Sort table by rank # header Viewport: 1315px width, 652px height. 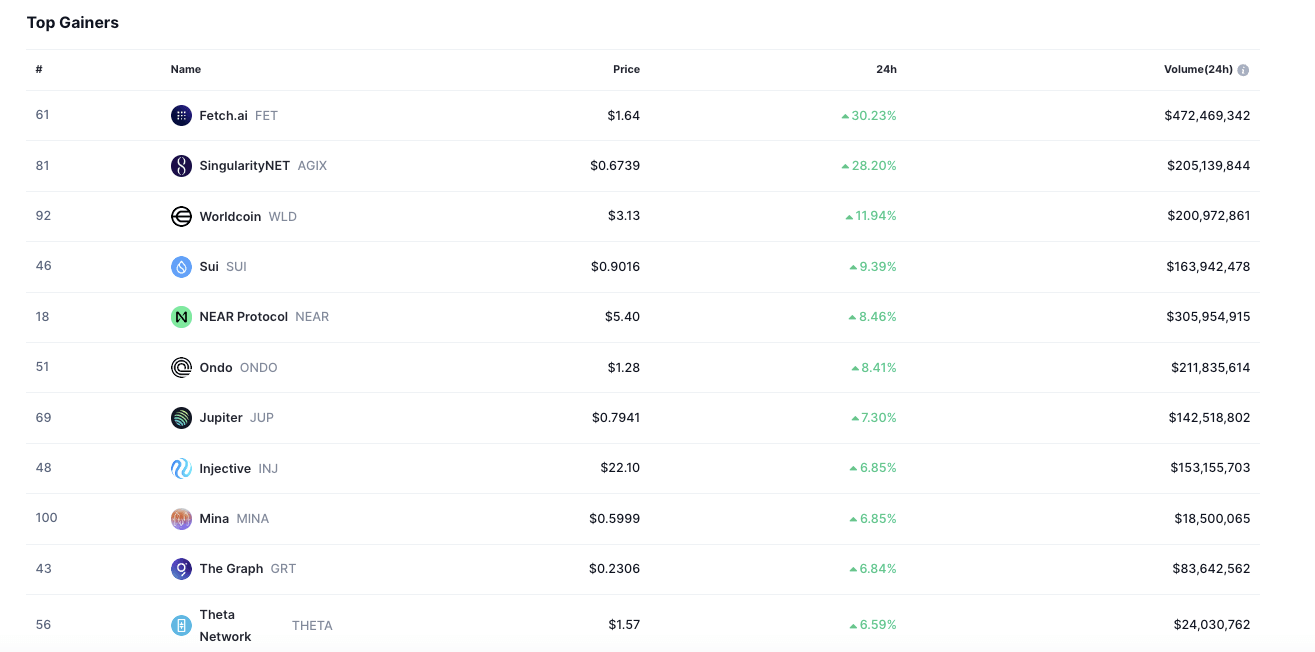click(x=39, y=70)
